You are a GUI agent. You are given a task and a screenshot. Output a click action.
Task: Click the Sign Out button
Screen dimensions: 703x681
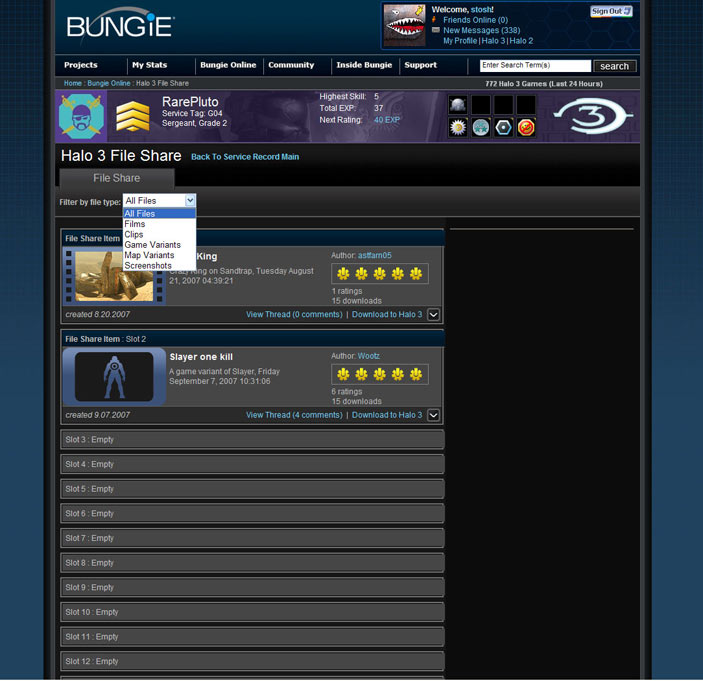pyautogui.click(x=612, y=11)
